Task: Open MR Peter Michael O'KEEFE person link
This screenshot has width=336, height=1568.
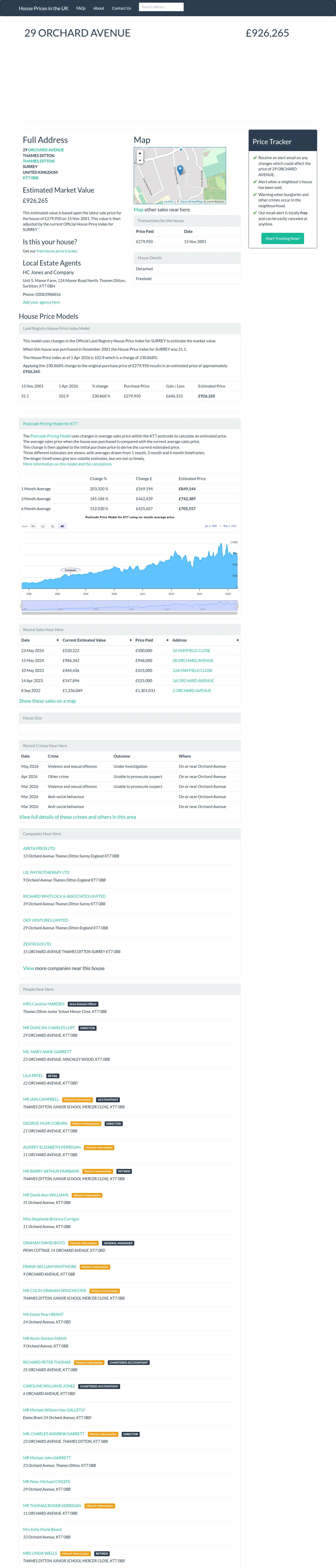Action: 47,1481
